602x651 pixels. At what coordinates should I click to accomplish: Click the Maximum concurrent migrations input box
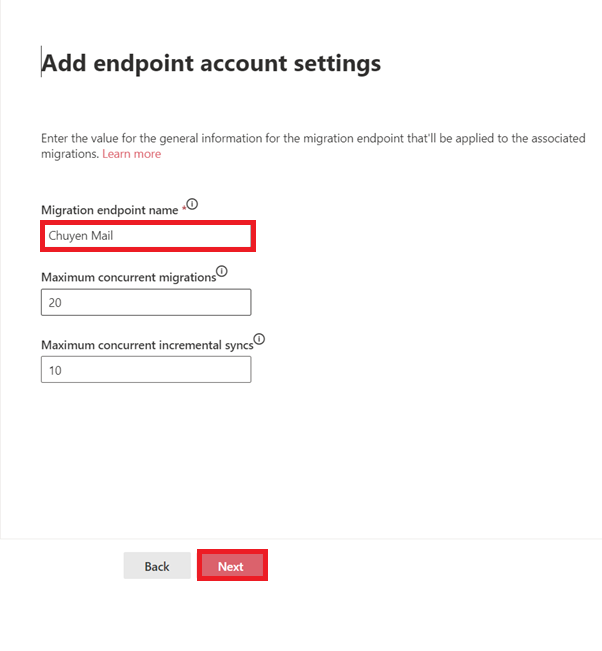[146, 303]
